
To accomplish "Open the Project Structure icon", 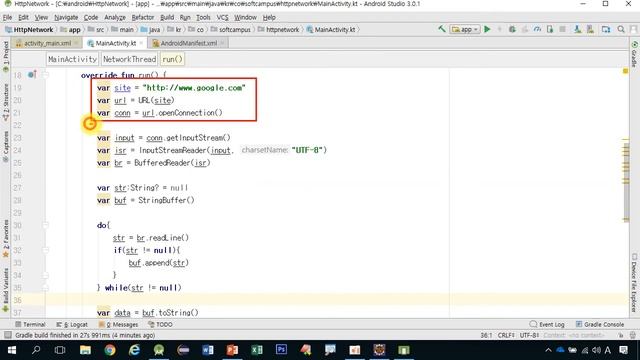I will (x=606, y=29).
